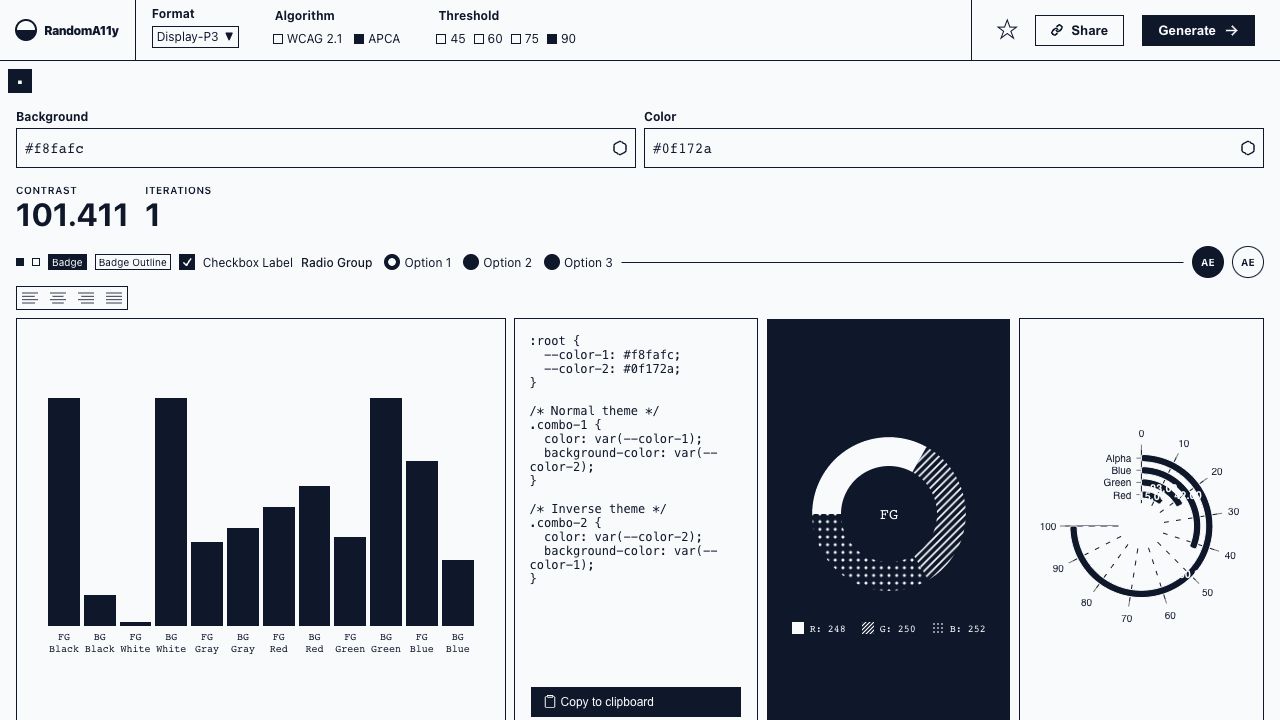
Task: Click the small dark square toggle icon
Action: click(x=19, y=81)
